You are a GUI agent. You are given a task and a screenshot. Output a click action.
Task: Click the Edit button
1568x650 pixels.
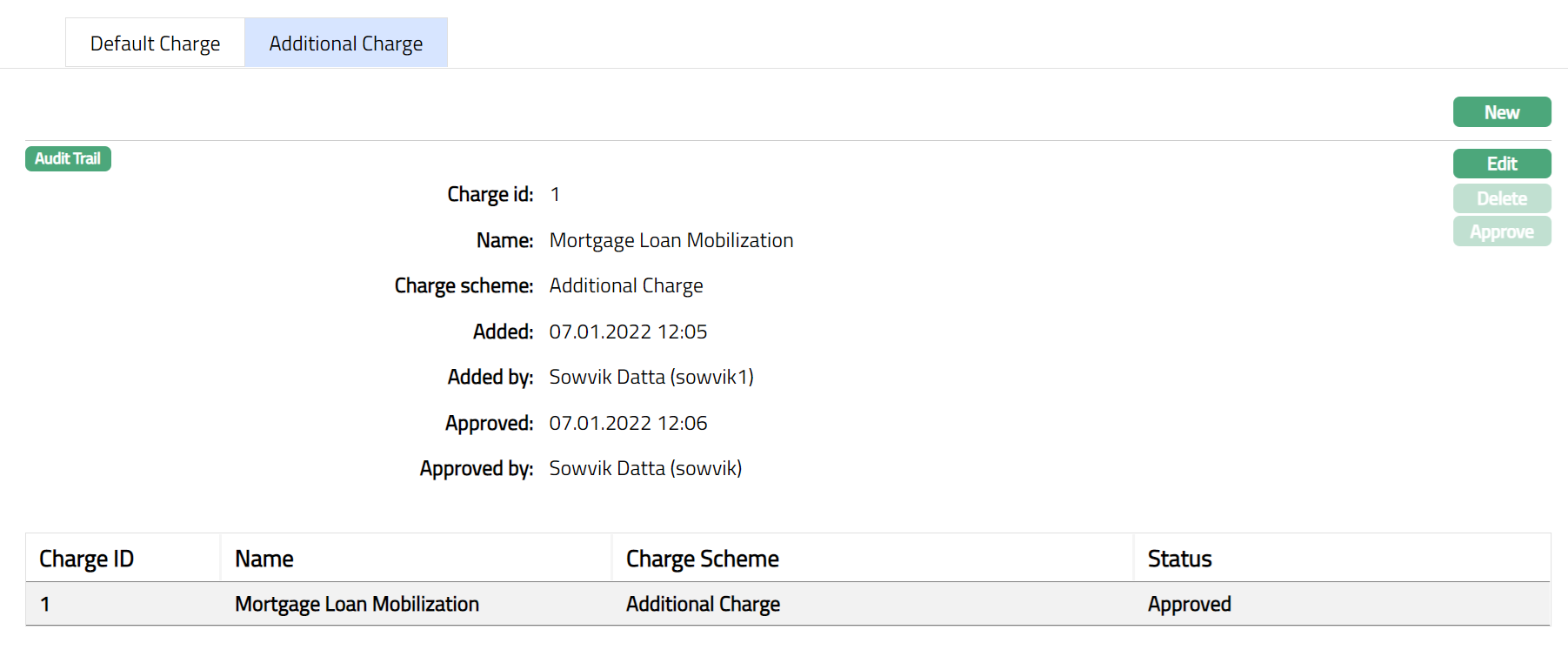(x=1501, y=164)
